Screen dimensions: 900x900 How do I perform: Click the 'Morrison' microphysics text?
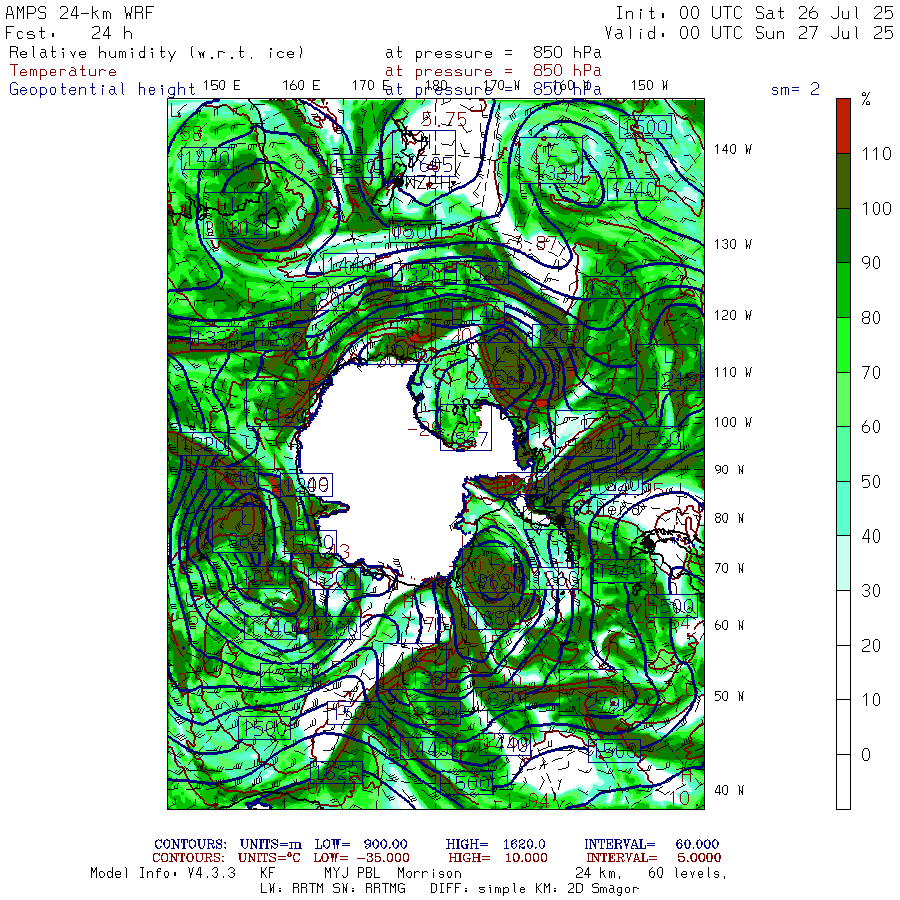pyautogui.click(x=429, y=874)
